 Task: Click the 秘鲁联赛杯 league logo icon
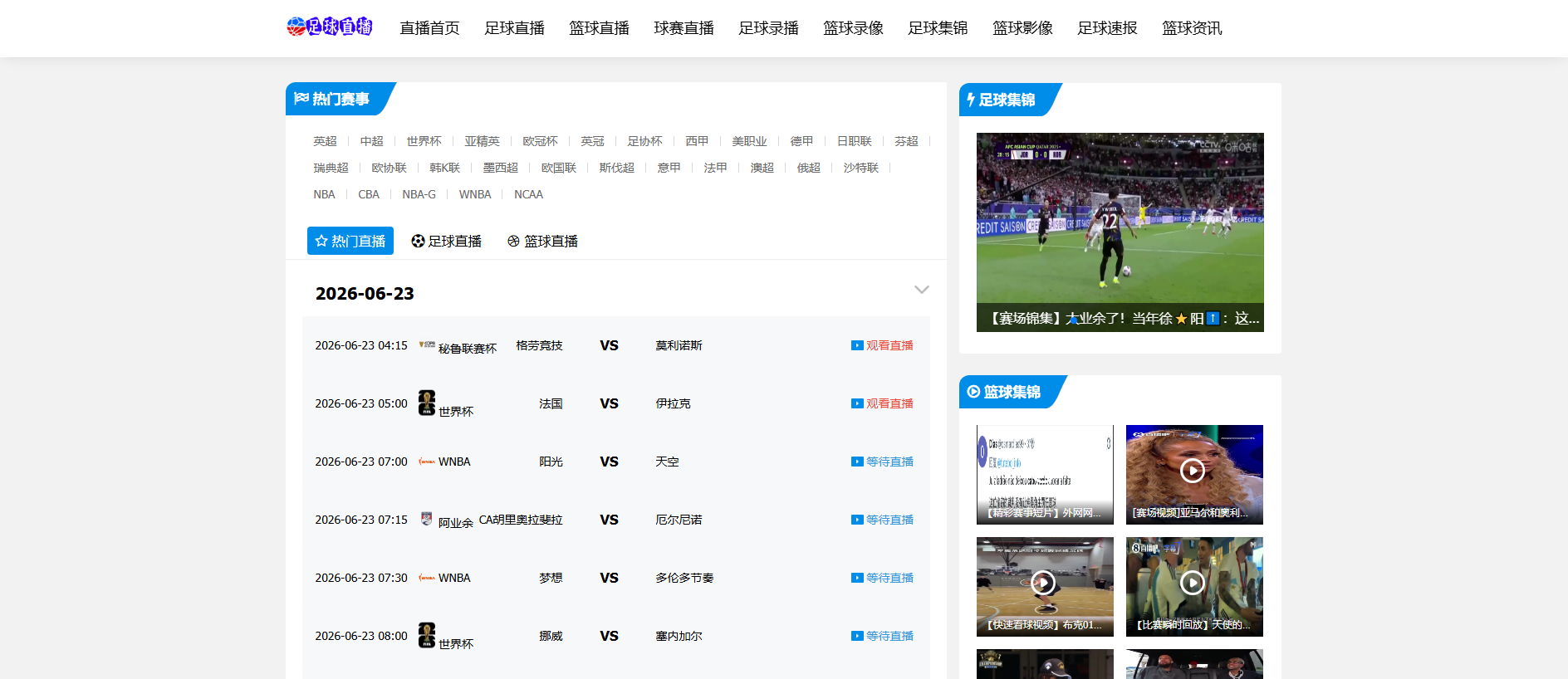tap(427, 344)
